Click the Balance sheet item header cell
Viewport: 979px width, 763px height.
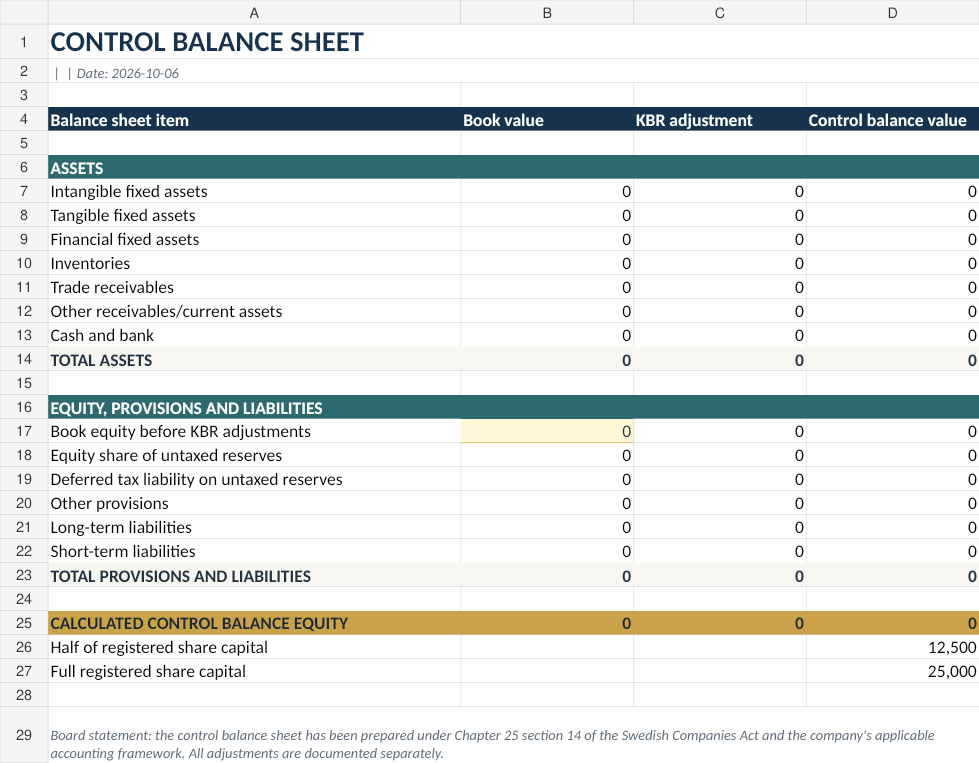254,120
